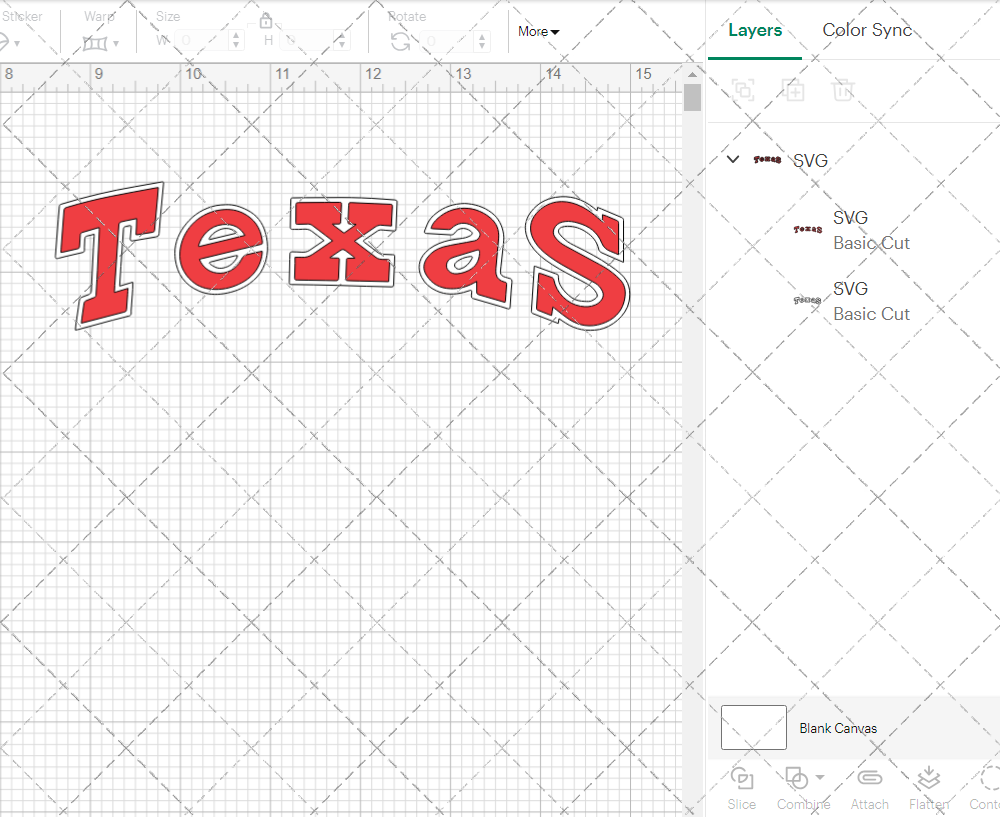Click the Blank Canvas color swatch
The width and height of the screenshot is (1000, 817).
[753, 728]
